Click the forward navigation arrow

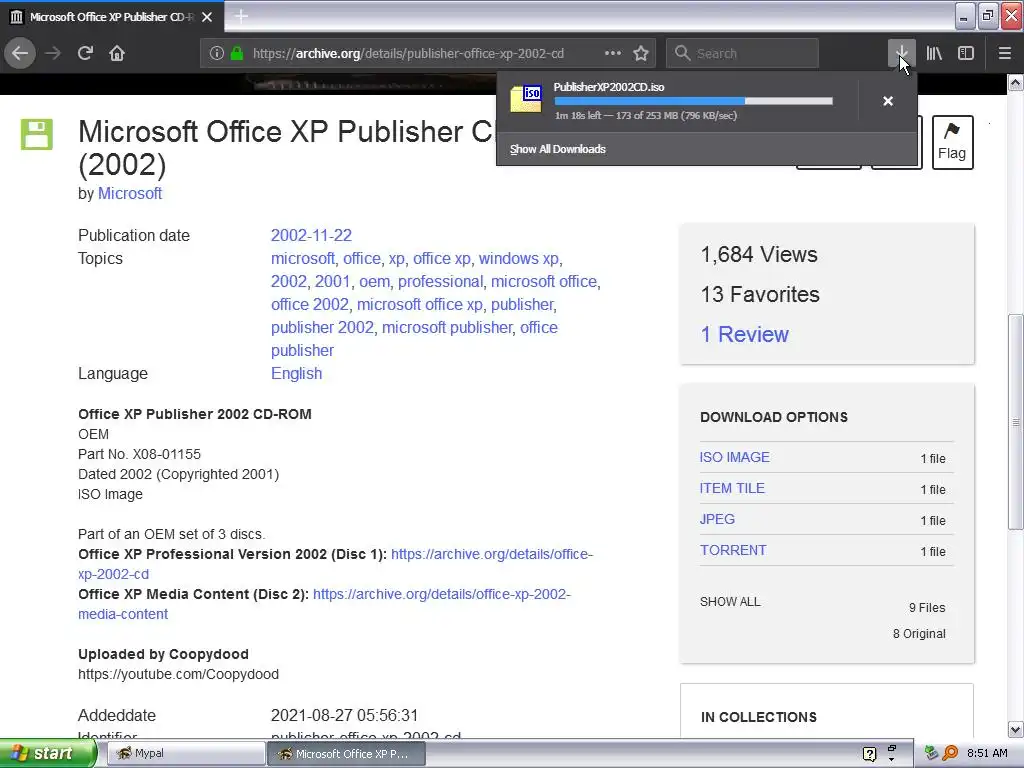(53, 54)
